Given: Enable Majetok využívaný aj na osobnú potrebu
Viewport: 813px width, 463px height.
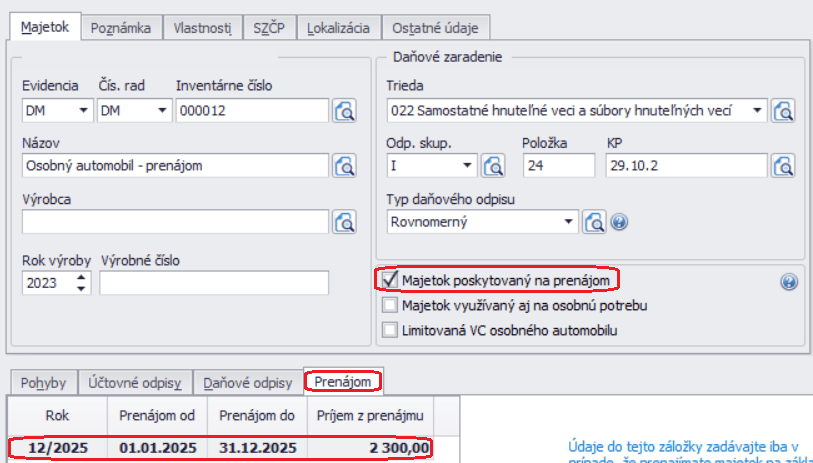Looking at the screenshot, I should point(391,305).
